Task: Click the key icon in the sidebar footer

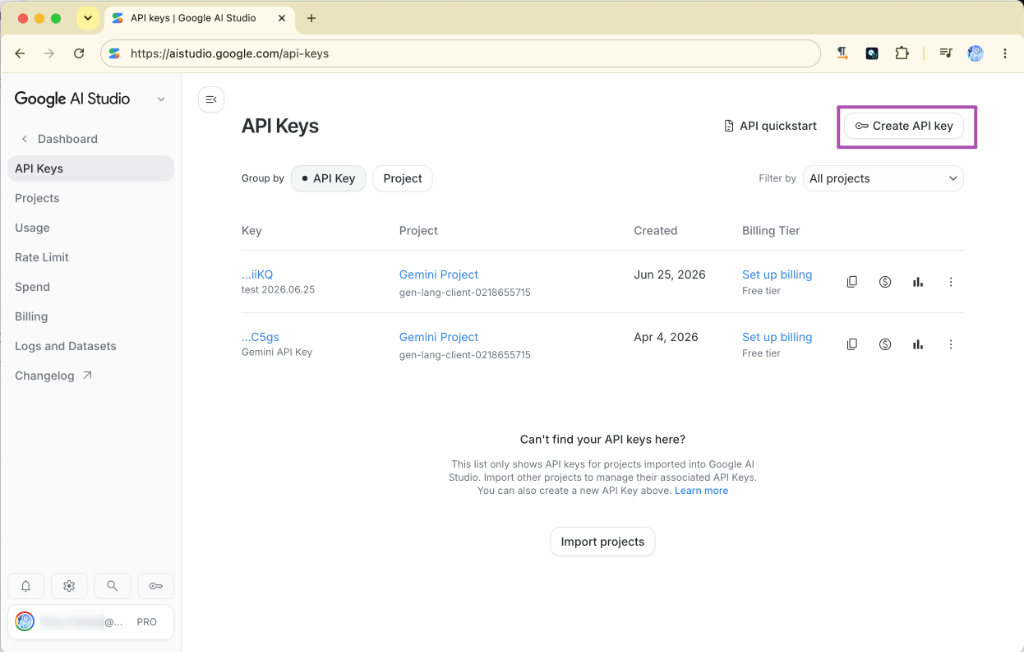Action: click(x=155, y=586)
